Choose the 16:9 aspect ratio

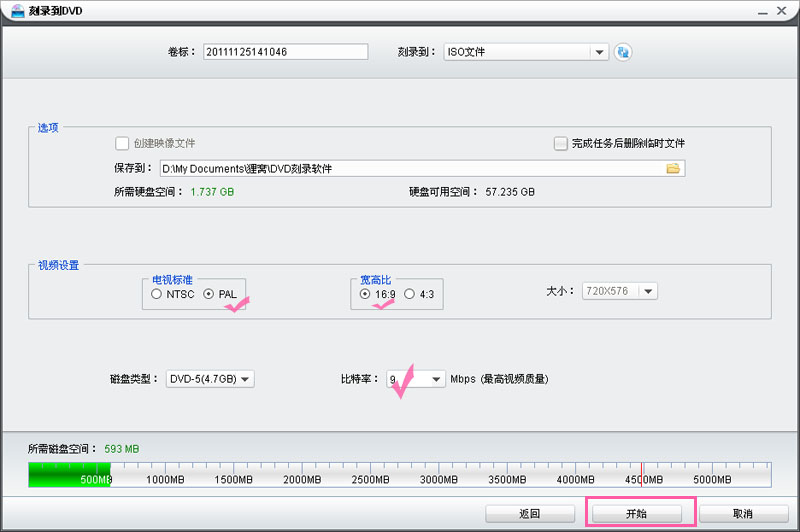pyautogui.click(x=364, y=294)
